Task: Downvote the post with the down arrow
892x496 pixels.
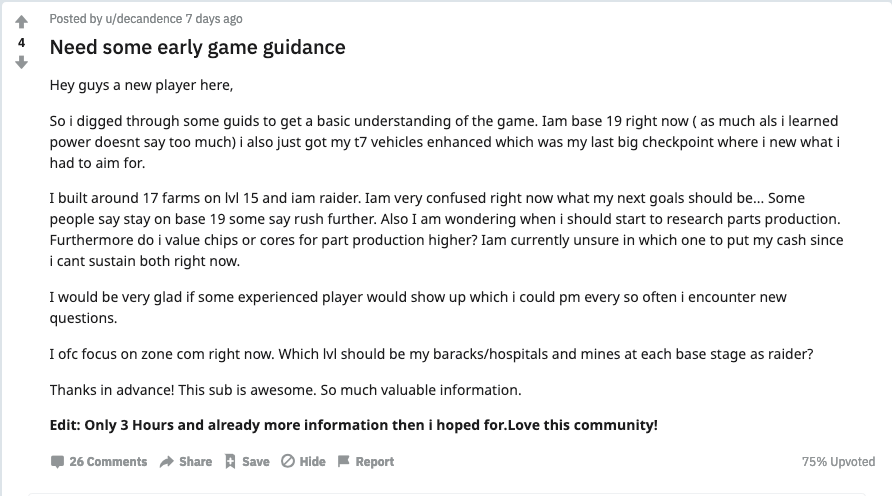Action: pos(22,63)
